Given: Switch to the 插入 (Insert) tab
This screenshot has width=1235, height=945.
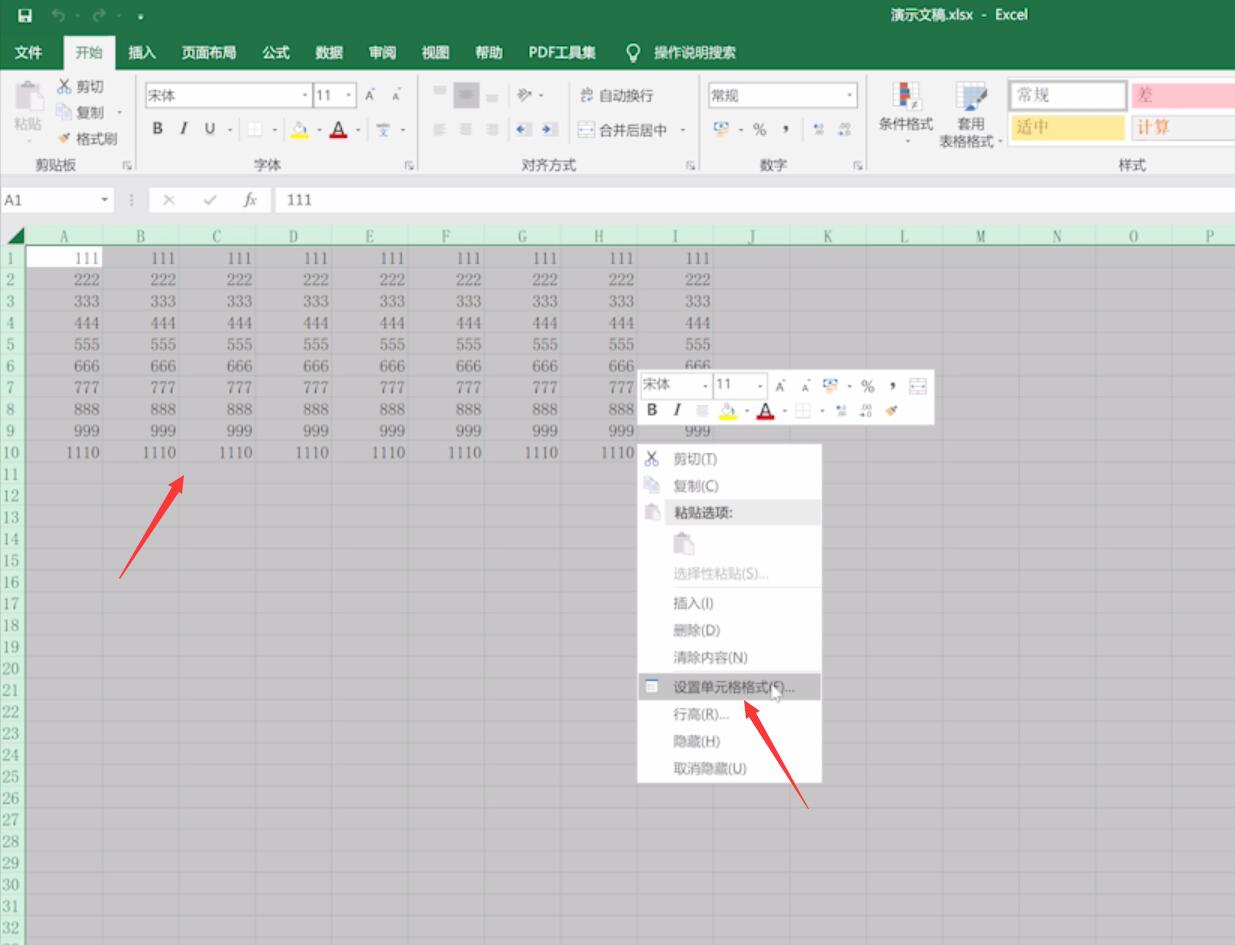Looking at the screenshot, I should [x=142, y=53].
